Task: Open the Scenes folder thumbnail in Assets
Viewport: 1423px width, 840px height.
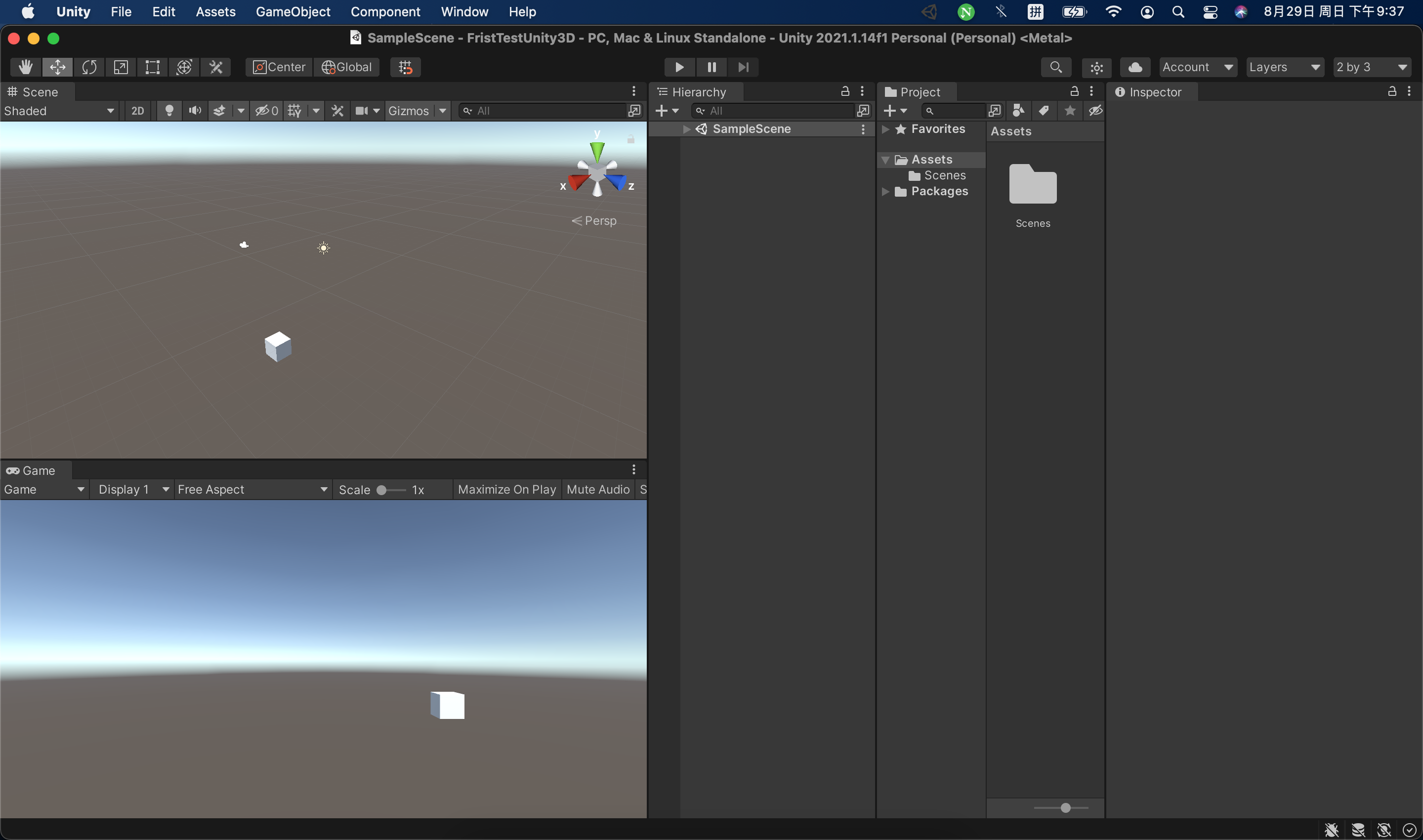Action: (1033, 185)
